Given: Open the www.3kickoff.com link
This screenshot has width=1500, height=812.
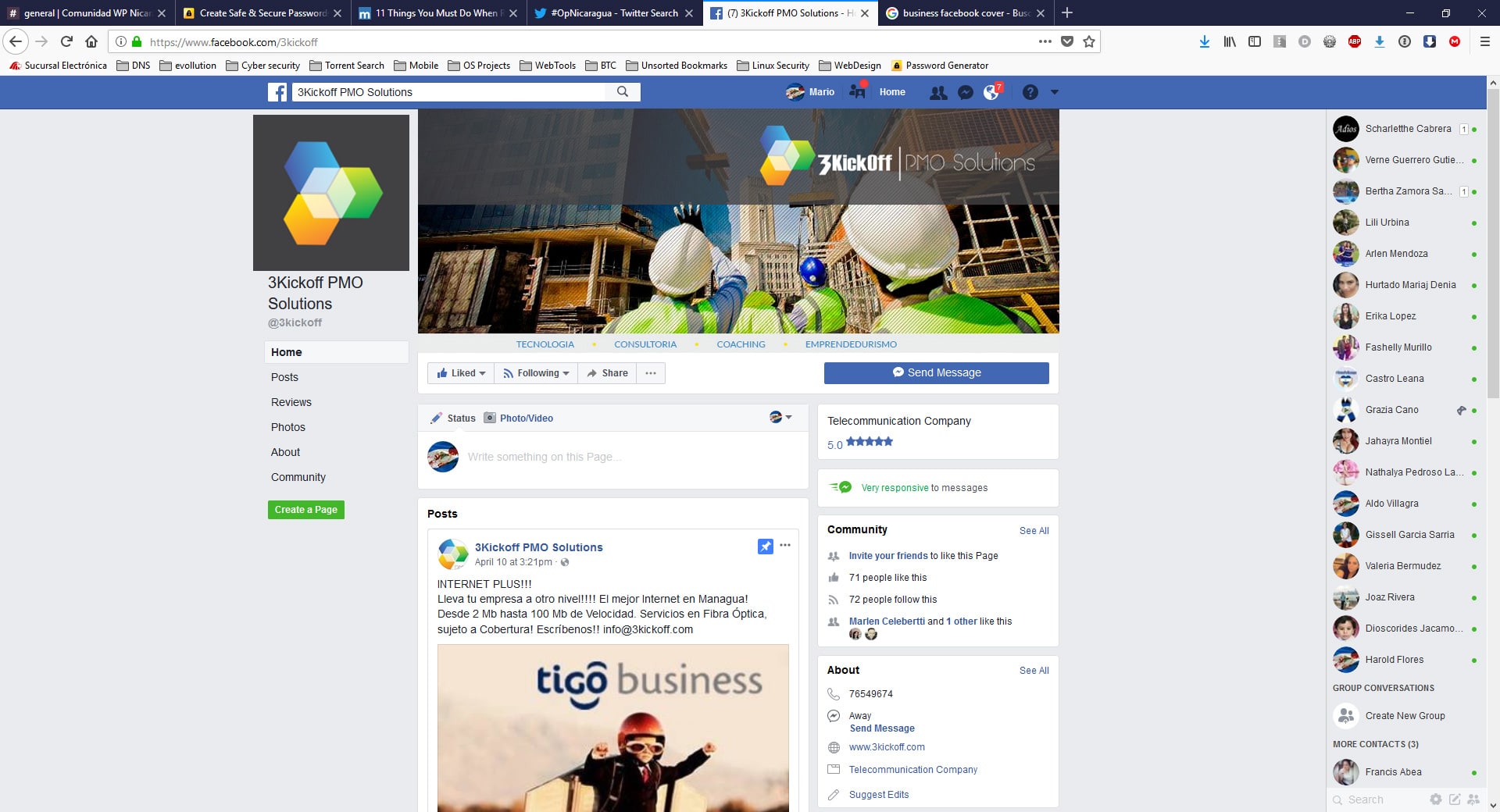Looking at the screenshot, I should pyautogui.click(x=887, y=747).
